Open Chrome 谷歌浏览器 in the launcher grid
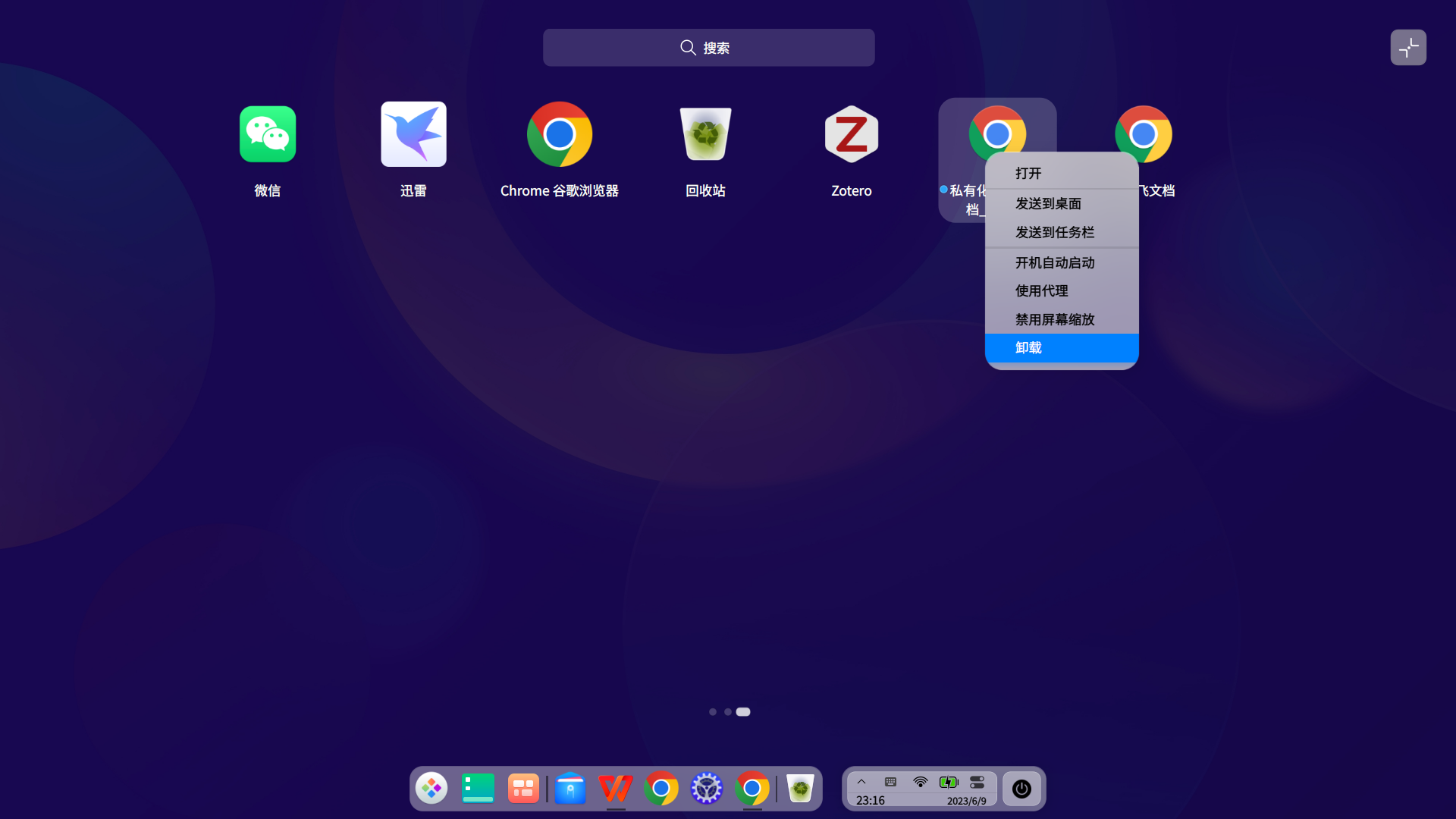Screen dimensions: 1456x819 tap(560, 134)
